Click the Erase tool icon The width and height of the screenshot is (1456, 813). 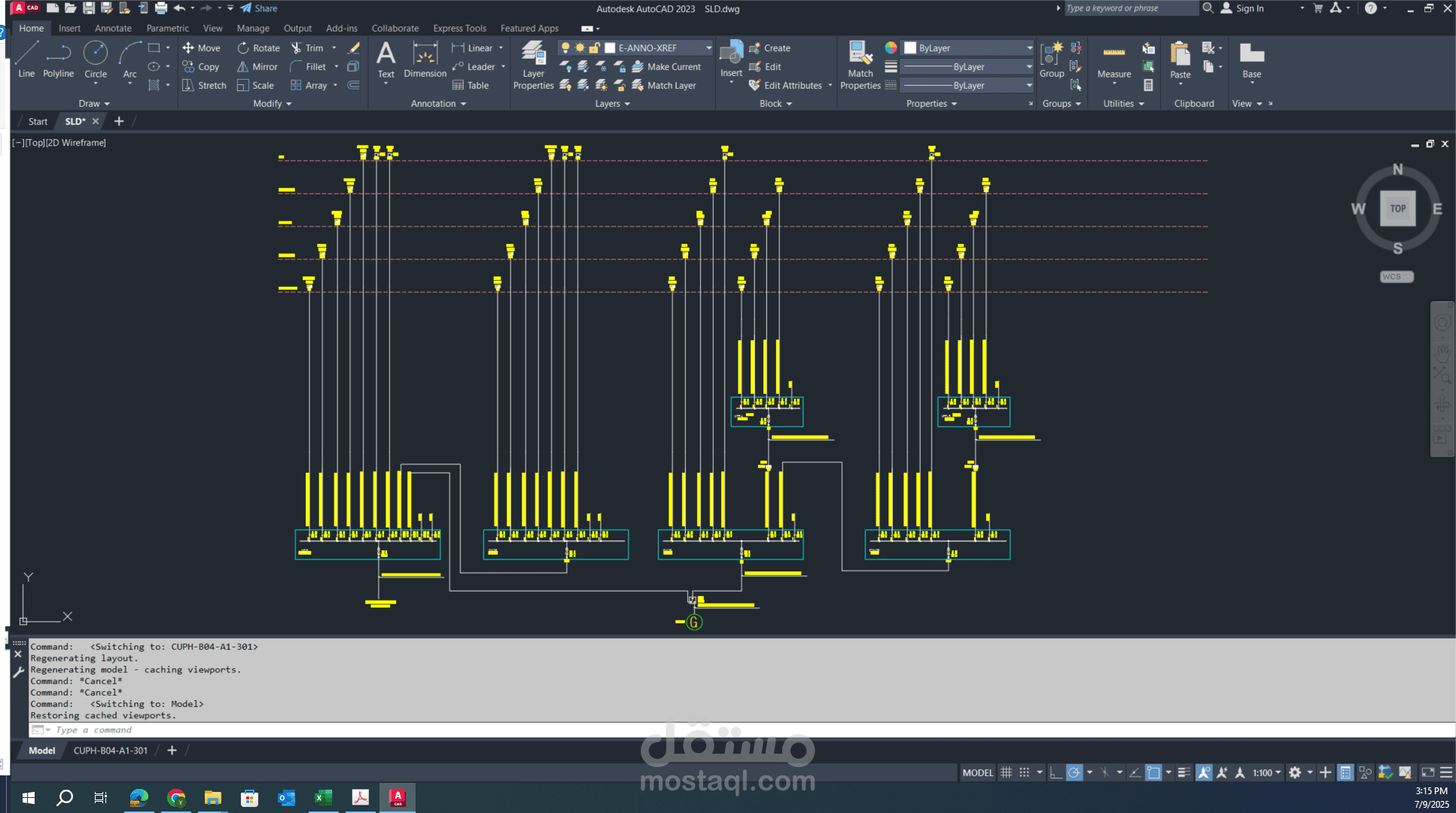[x=354, y=47]
